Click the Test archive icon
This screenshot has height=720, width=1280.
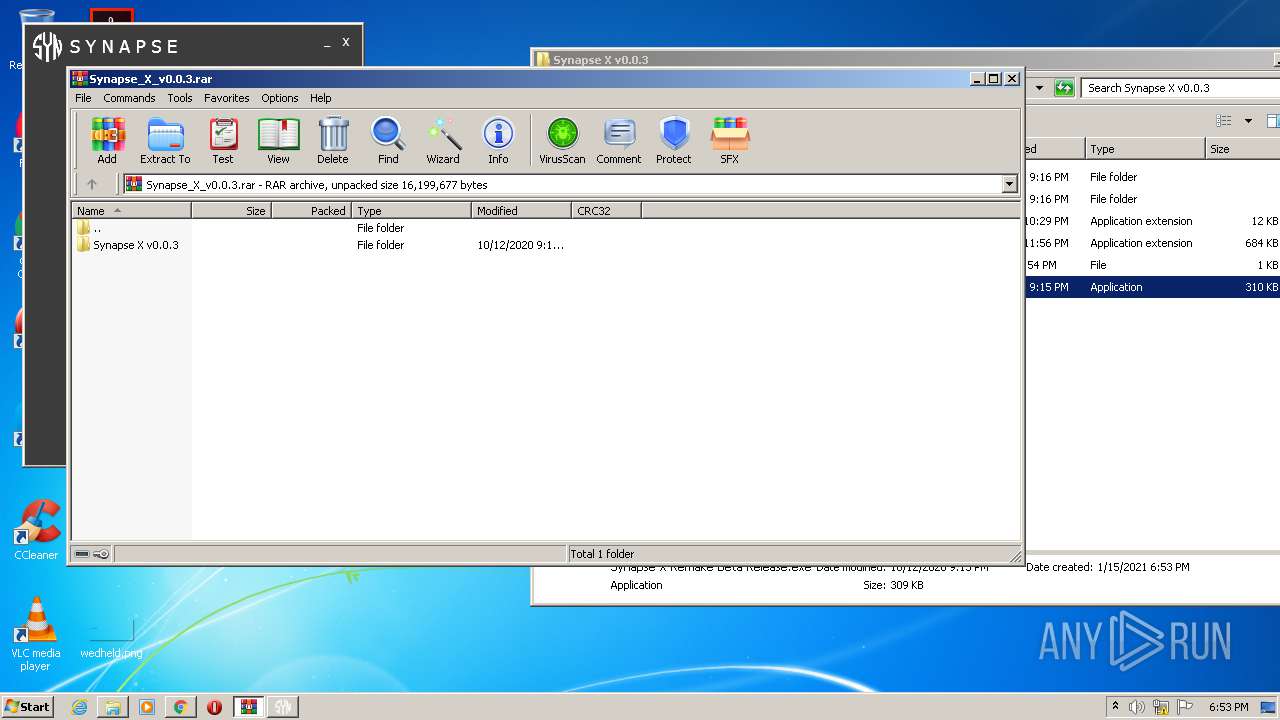point(223,140)
